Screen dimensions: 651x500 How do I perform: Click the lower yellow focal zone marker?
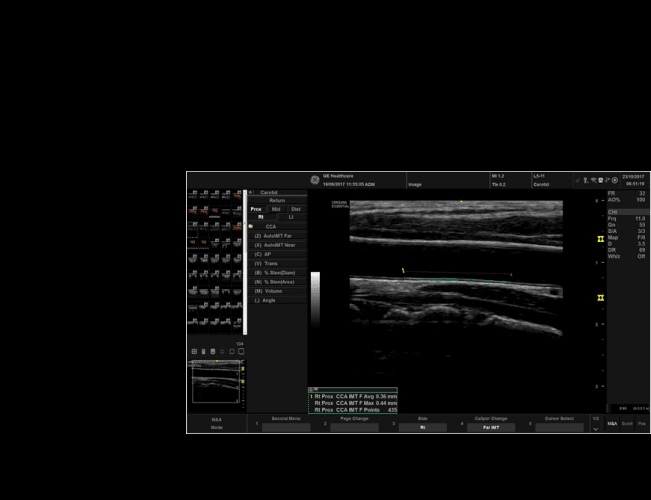600,298
